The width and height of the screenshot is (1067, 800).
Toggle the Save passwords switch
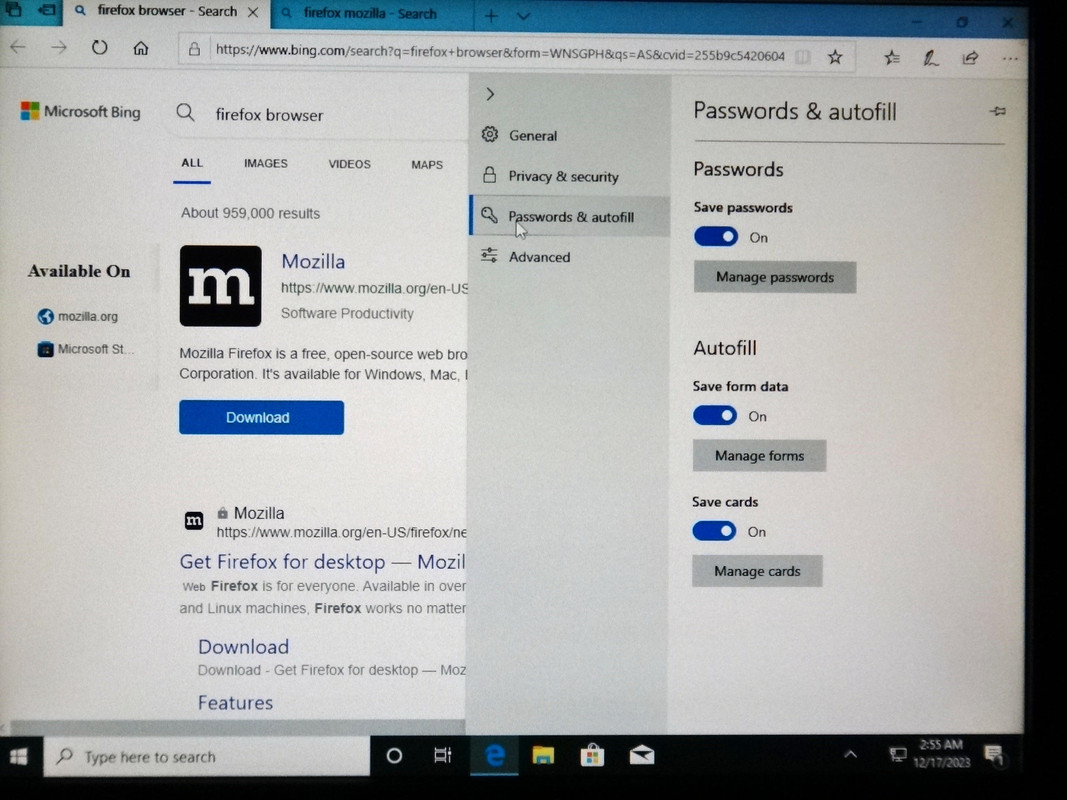point(716,237)
